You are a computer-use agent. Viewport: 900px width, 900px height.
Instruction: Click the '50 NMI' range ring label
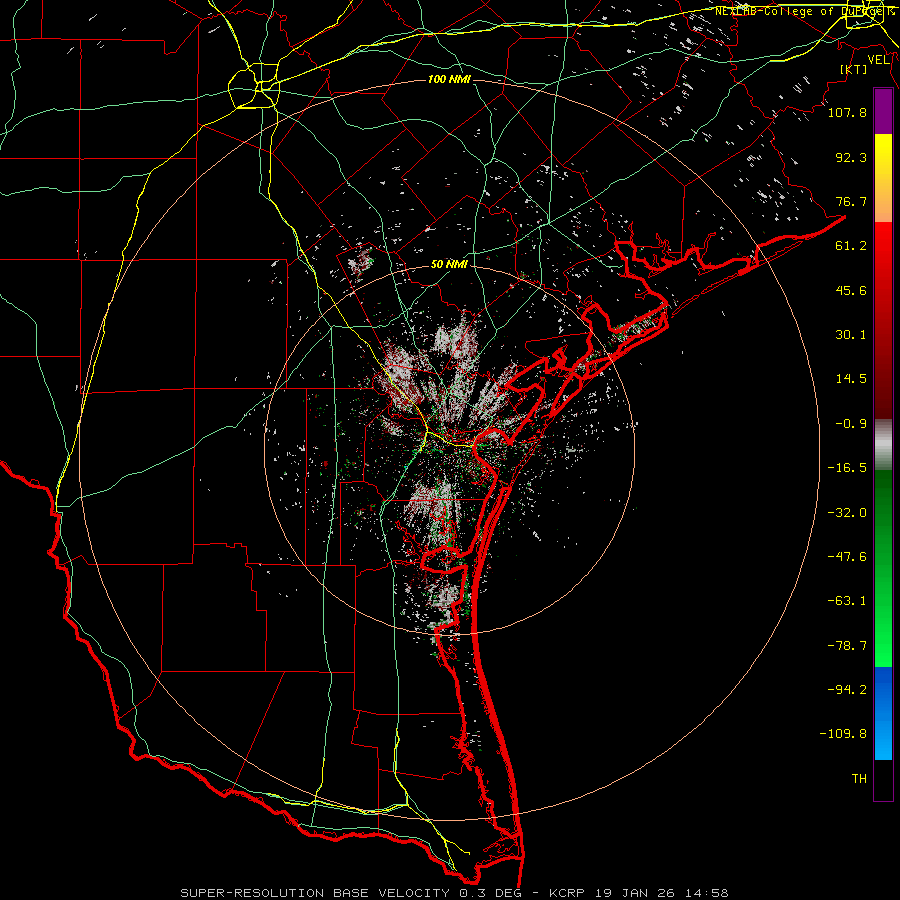coord(449,264)
